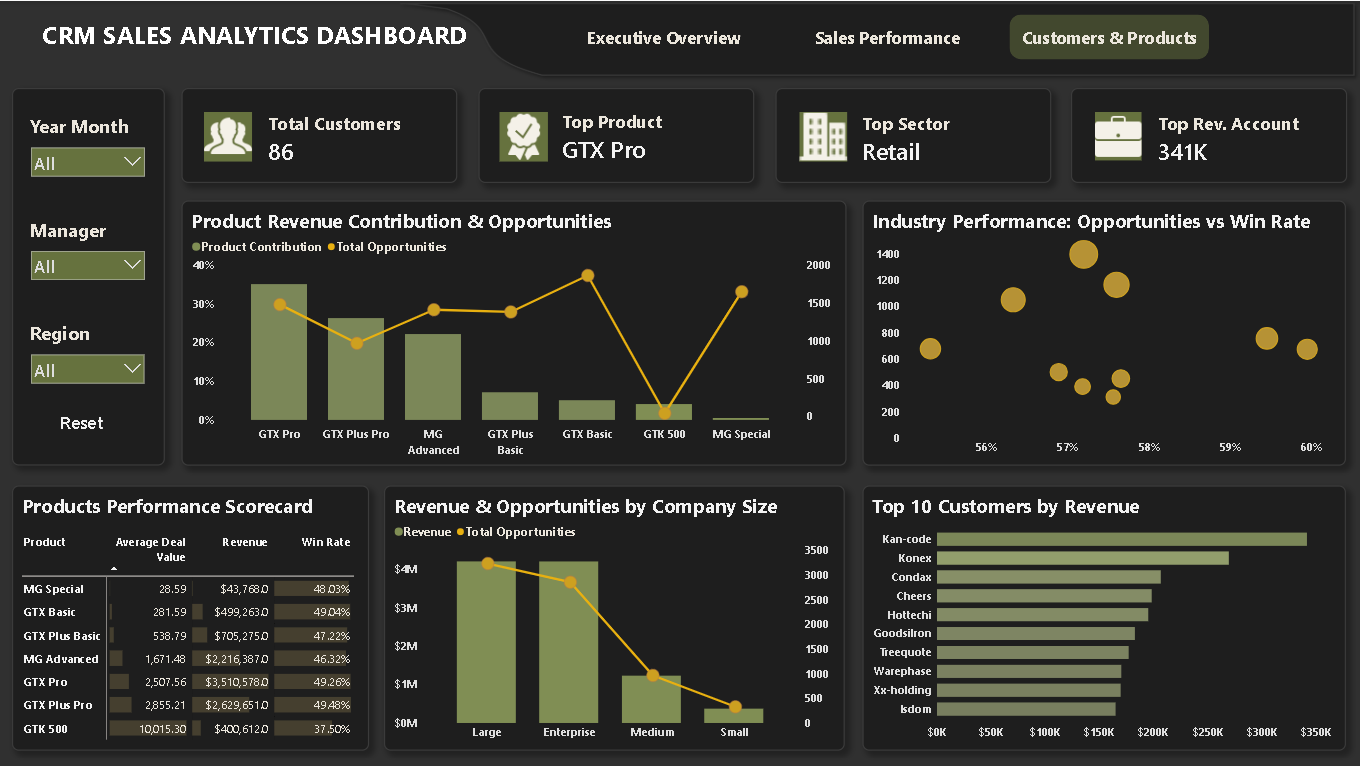Image resolution: width=1360 pixels, height=766 pixels.
Task: Select the GTX Plus Basic scorecard row
Action: coord(188,636)
